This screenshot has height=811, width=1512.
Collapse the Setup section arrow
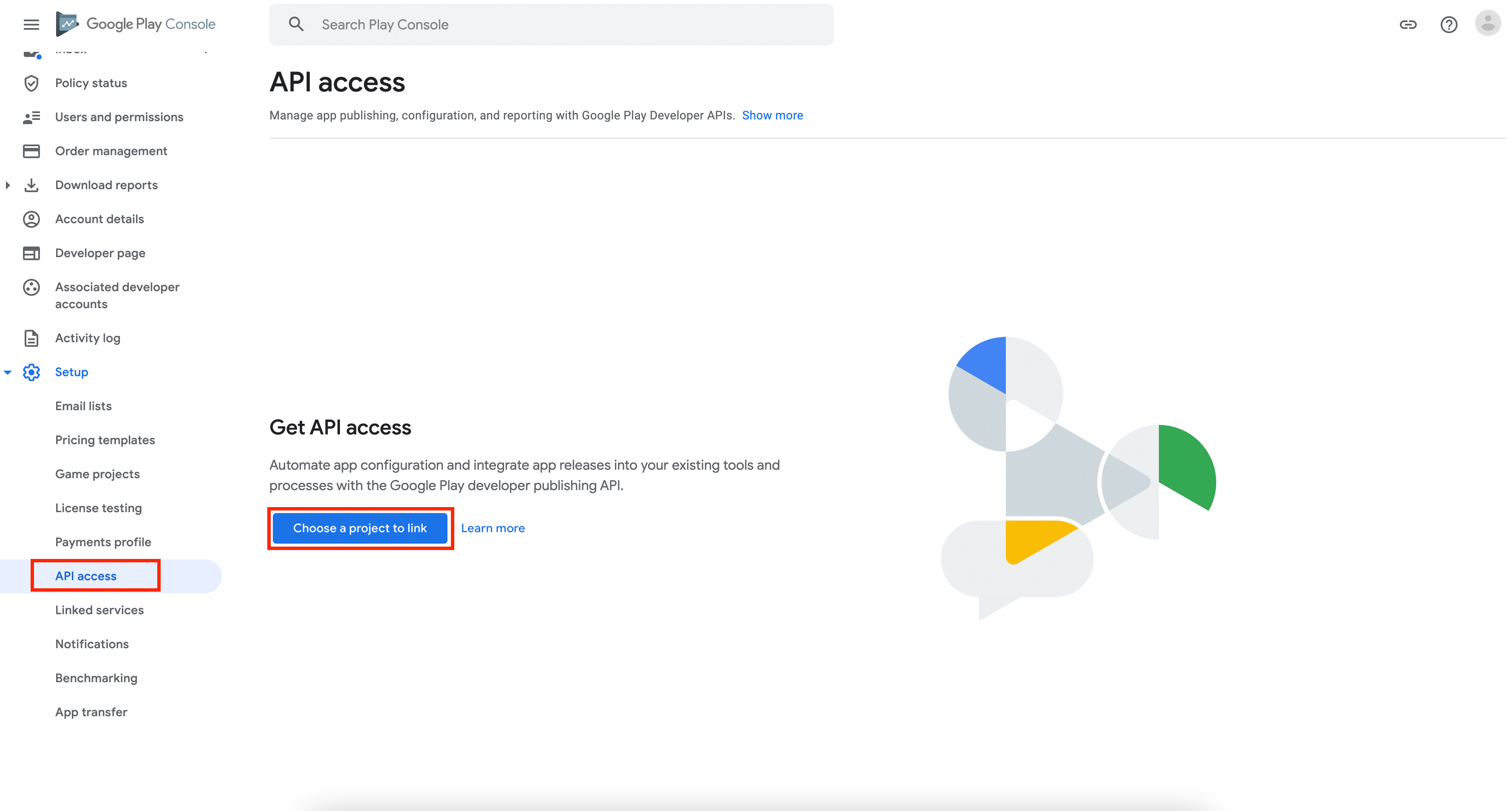pyautogui.click(x=8, y=372)
